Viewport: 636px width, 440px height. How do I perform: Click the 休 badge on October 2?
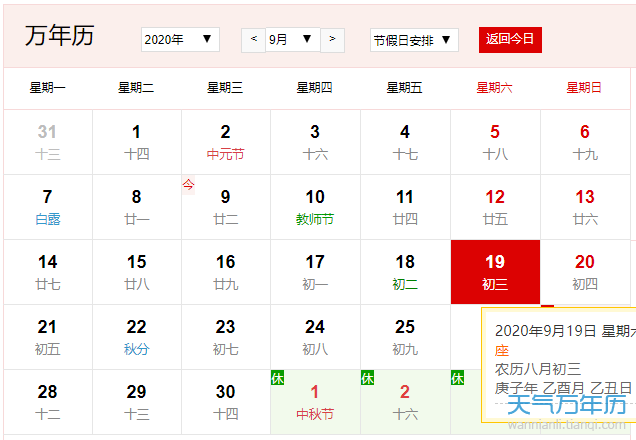(367, 378)
